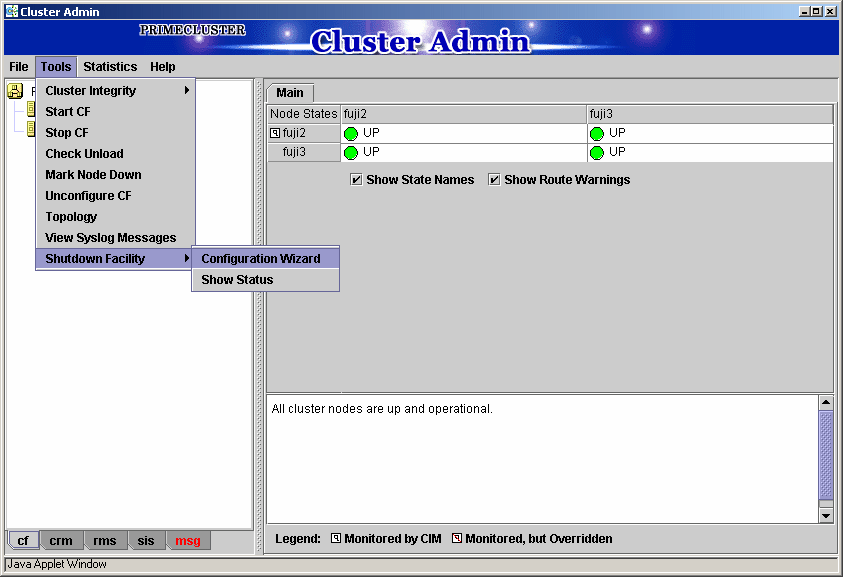Maximize the Cluster Admin window
843x577 pixels.
click(816, 11)
